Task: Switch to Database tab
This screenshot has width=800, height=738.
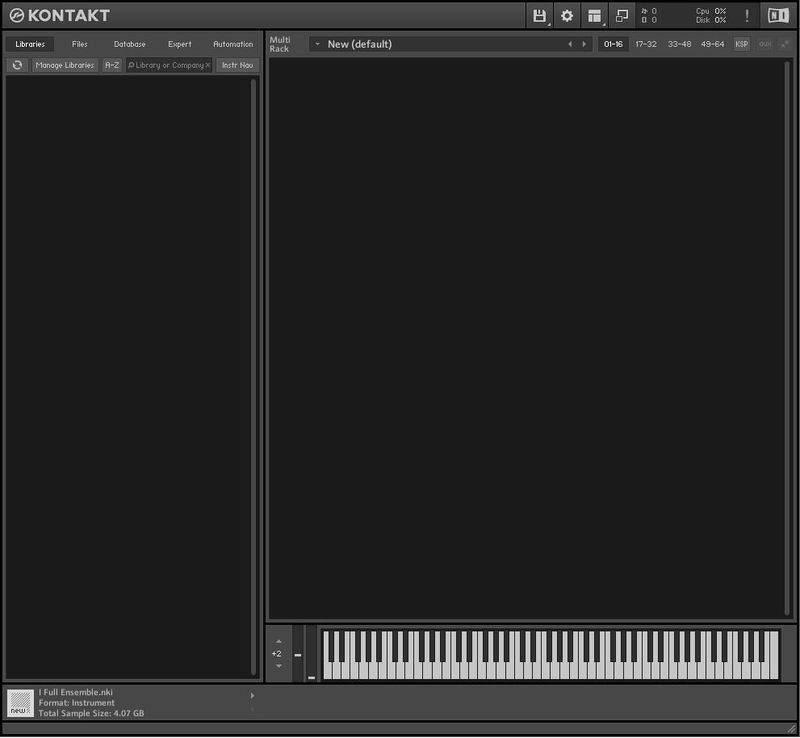Action: pos(130,44)
